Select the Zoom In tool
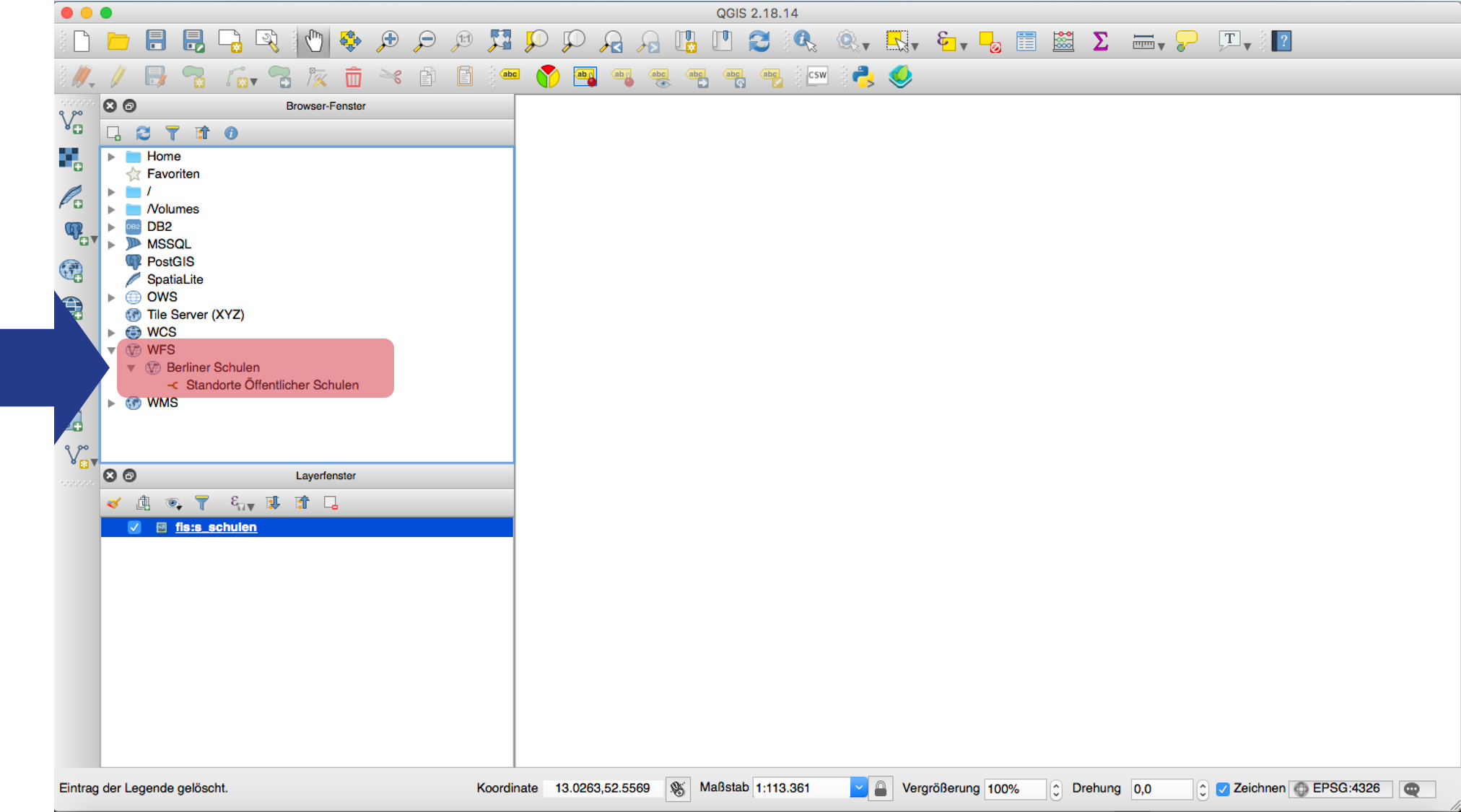Viewport: 1461px width, 812px height. (x=388, y=41)
